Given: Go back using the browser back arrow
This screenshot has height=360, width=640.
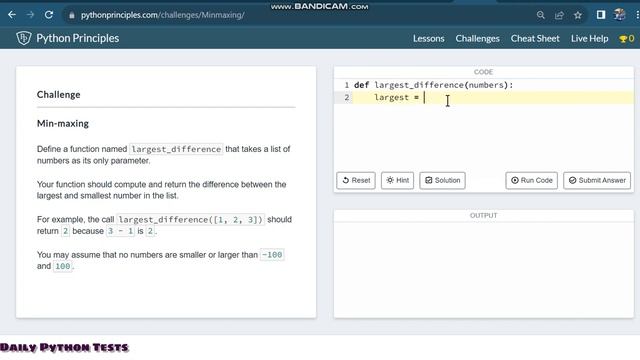Looking at the screenshot, I should [x=12, y=15].
